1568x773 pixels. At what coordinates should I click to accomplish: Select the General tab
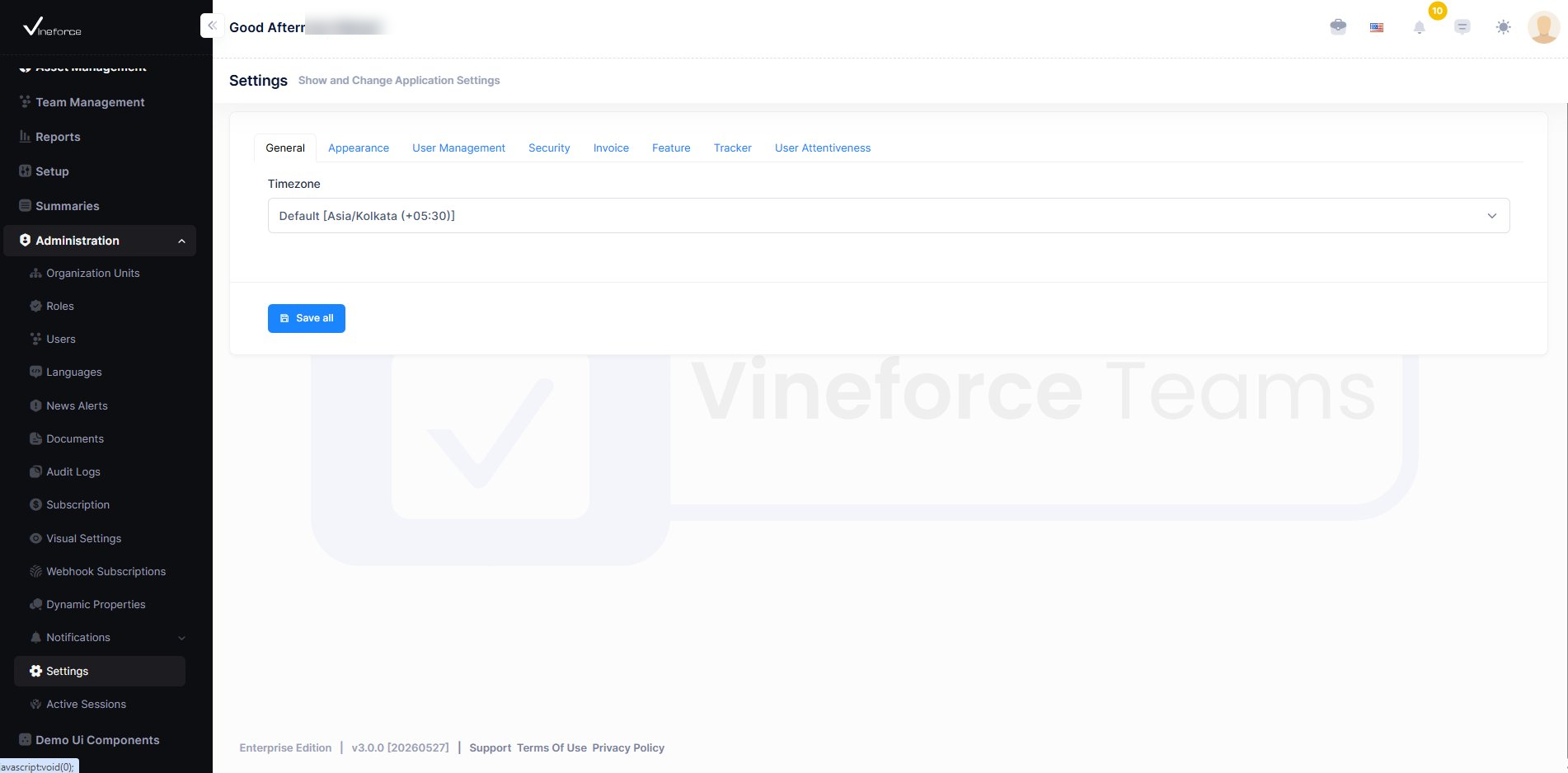[x=285, y=148]
